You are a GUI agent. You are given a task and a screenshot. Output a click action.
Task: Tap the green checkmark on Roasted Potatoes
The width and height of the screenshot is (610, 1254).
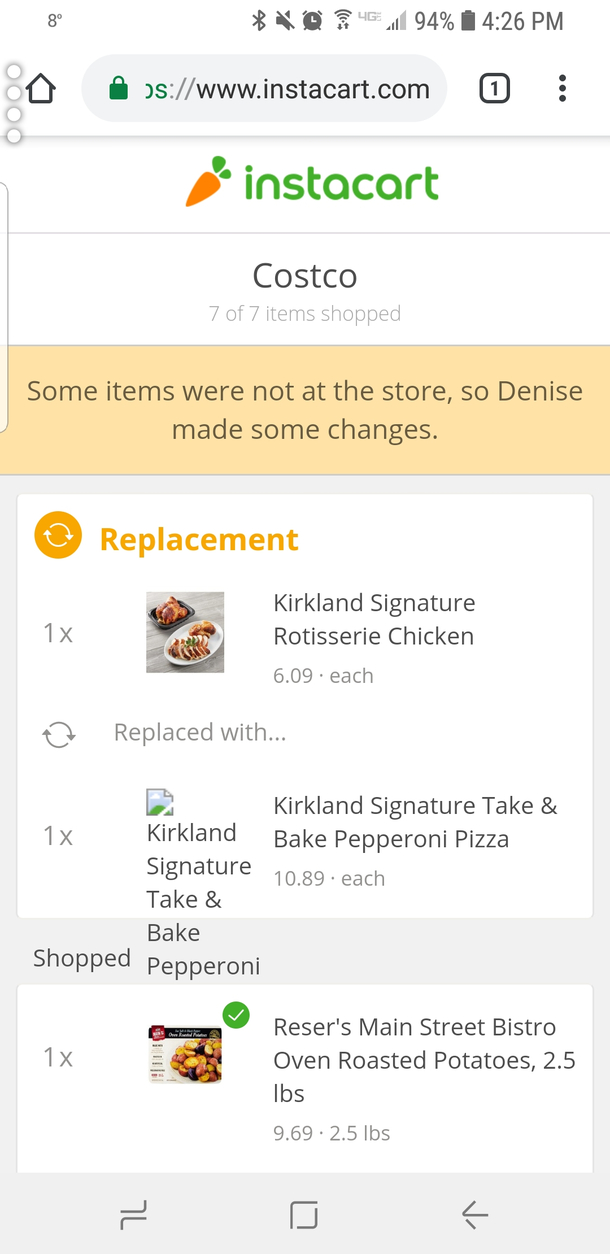pos(236,1015)
